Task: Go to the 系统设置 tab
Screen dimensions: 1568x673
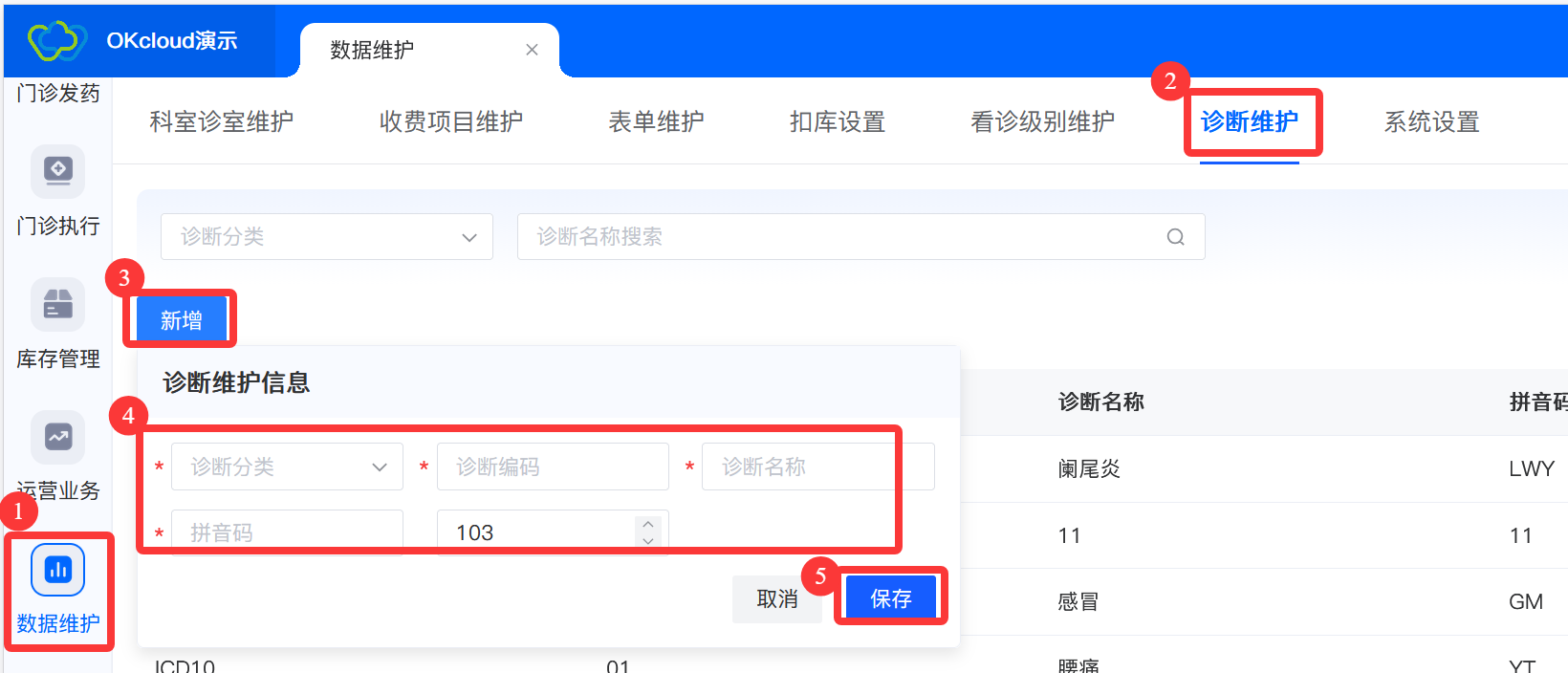Action: (1431, 122)
